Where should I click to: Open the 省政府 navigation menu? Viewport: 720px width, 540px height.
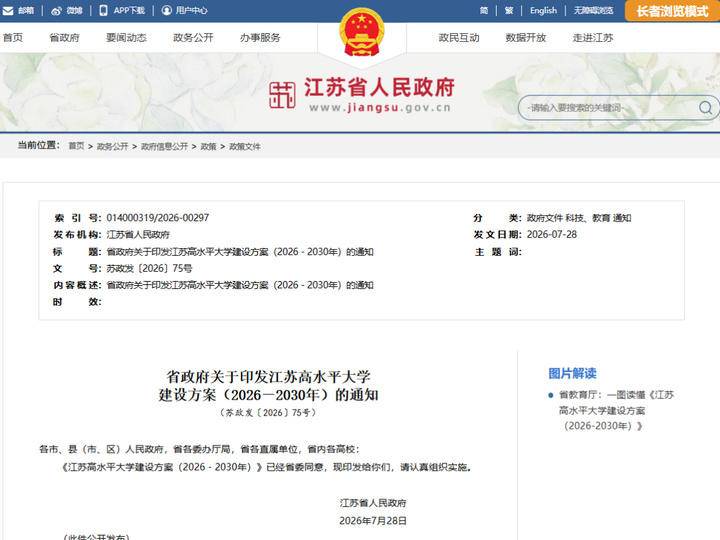64,38
